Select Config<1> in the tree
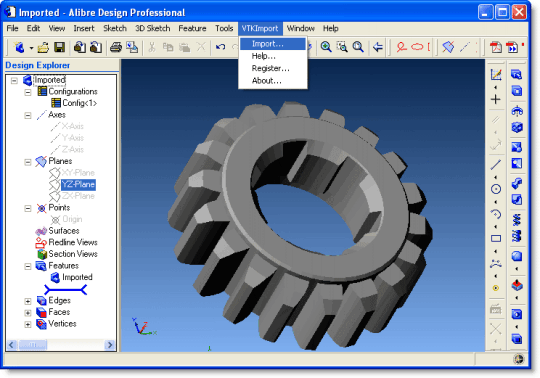The width and height of the screenshot is (540, 378). [x=80, y=103]
